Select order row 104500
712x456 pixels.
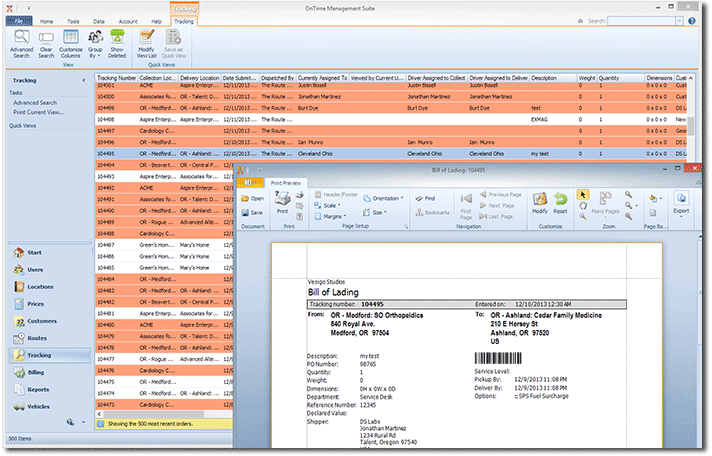click(391, 97)
